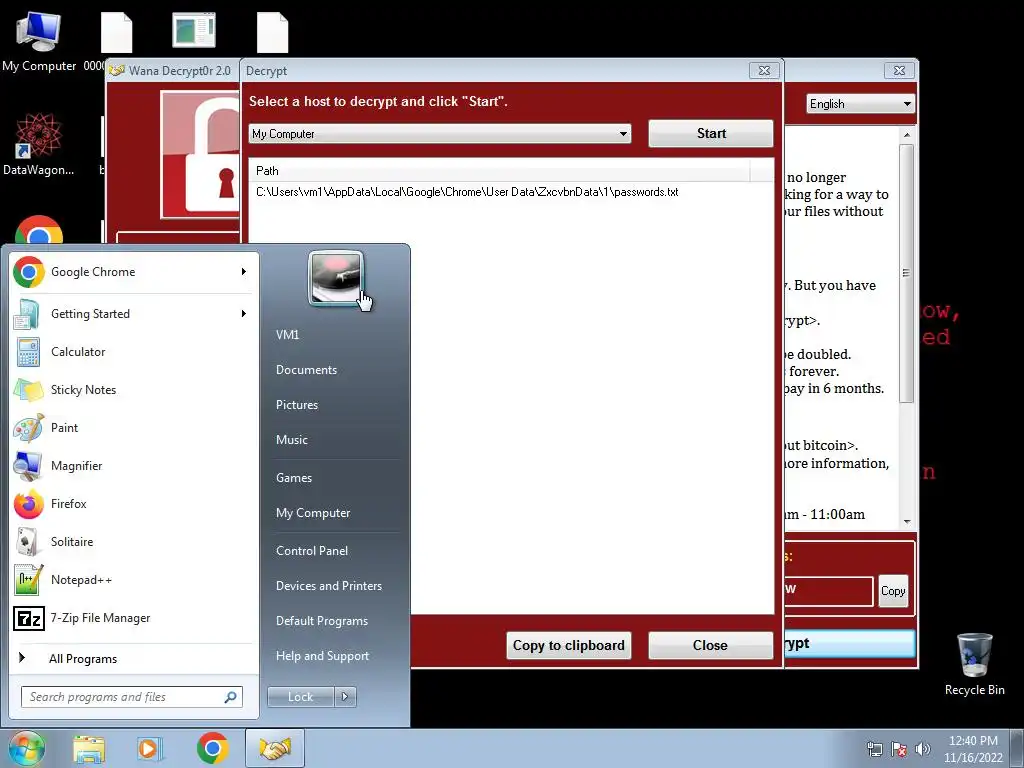Image resolution: width=1024 pixels, height=768 pixels.
Task: Open shutdown options arrow next to Lock
Action: (x=345, y=697)
